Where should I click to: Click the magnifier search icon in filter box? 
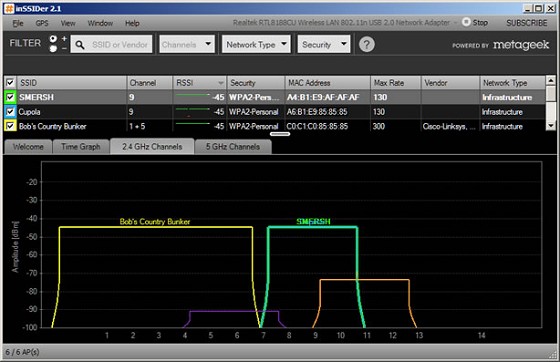point(80,45)
